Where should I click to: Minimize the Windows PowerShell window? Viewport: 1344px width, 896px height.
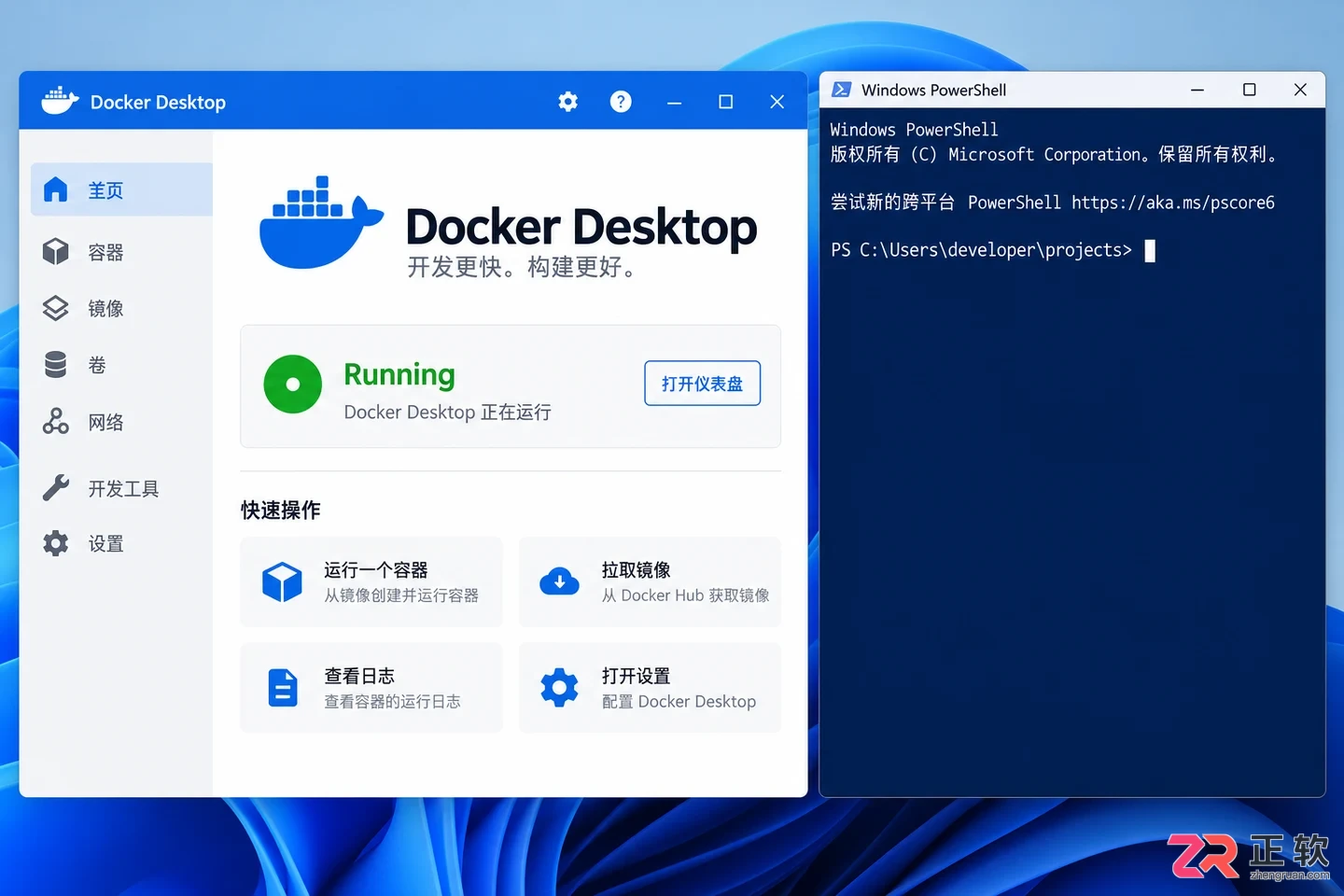1197,90
